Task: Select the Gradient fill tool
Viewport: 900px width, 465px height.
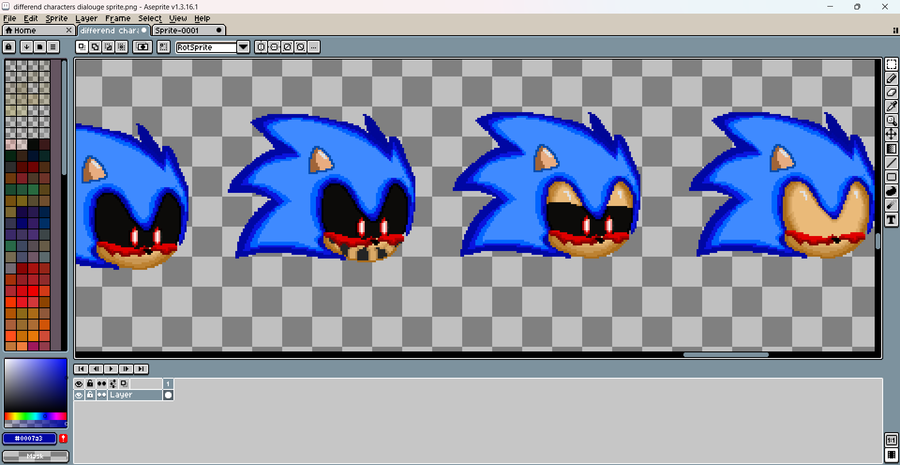Action: (x=891, y=149)
